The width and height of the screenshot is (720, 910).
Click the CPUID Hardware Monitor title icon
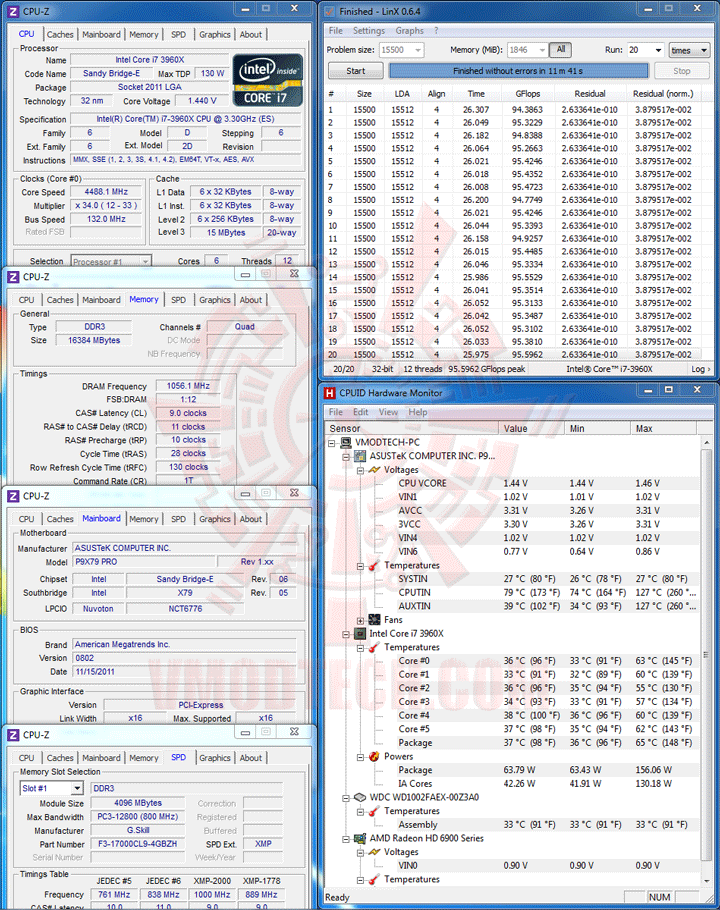pyautogui.click(x=330, y=393)
